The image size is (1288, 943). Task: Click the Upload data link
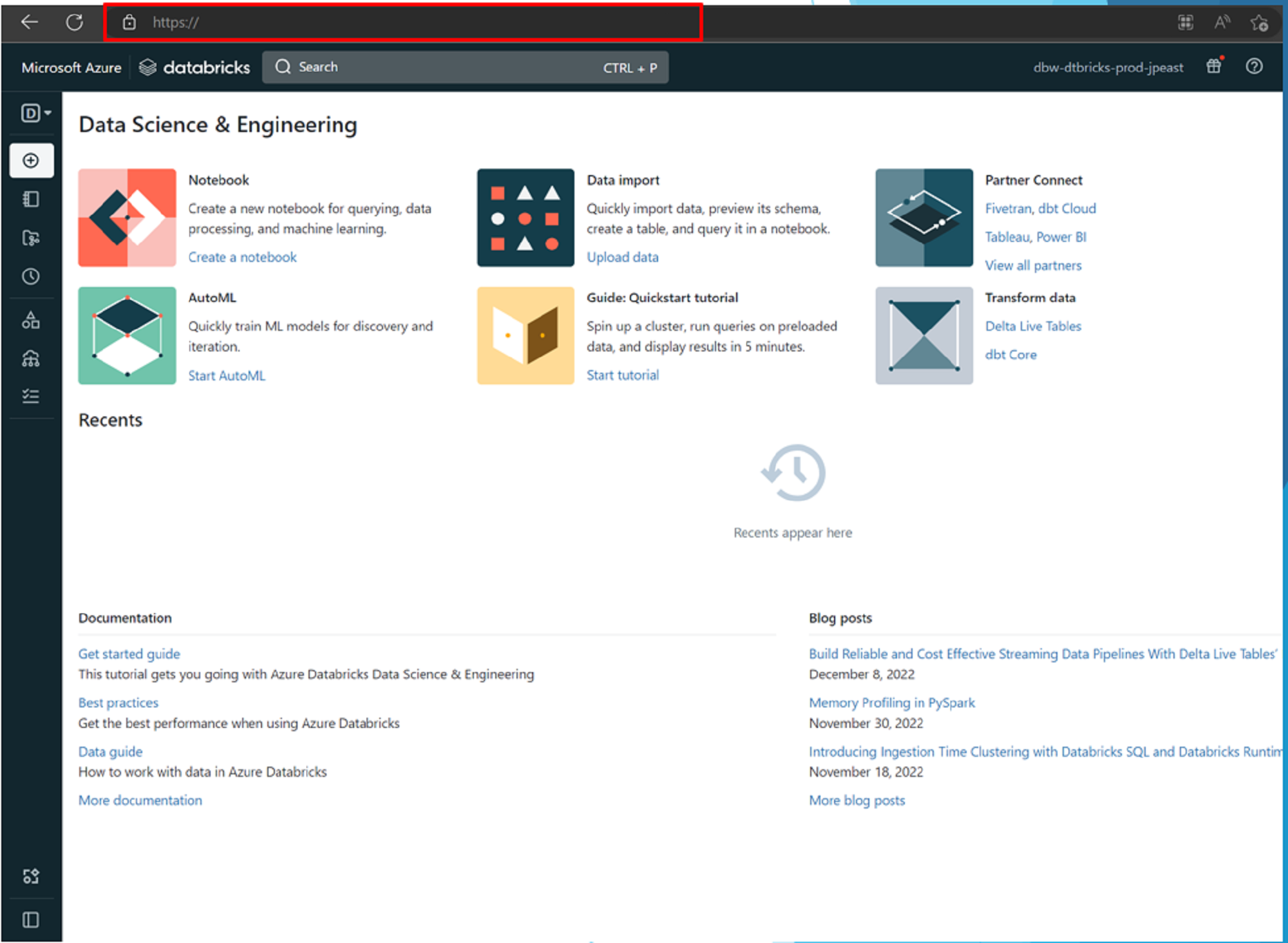tap(622, 257)
